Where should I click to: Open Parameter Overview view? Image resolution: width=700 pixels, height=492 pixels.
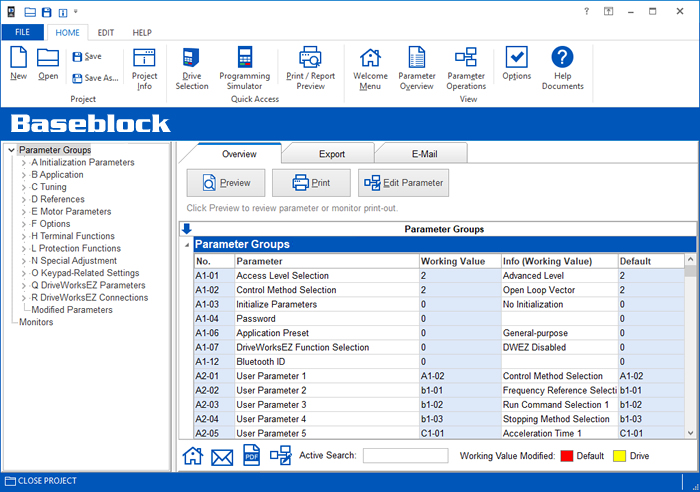[x=416, y=68]
